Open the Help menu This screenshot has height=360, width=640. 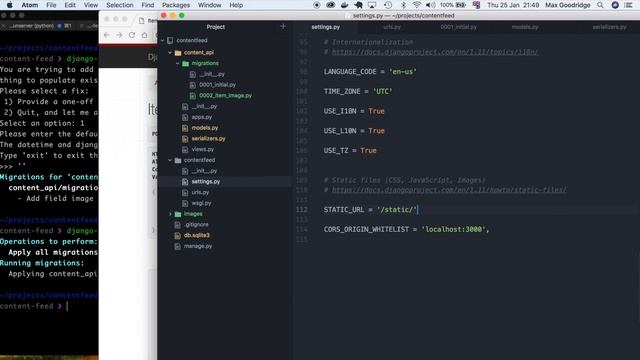coord(236,5)
